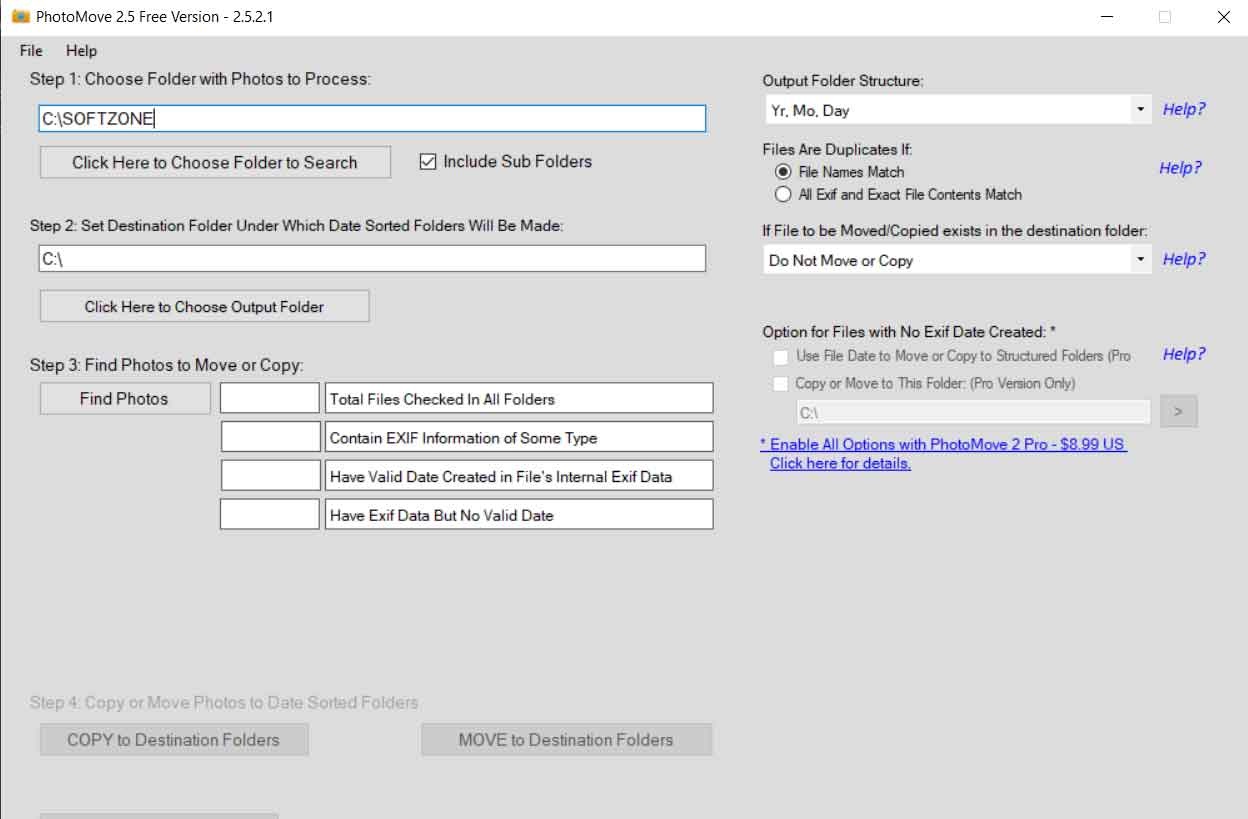This screenshot has width=1248, height=819.
Task: Click the small arrow button beside C:\ path
Action: point(1179,411)
